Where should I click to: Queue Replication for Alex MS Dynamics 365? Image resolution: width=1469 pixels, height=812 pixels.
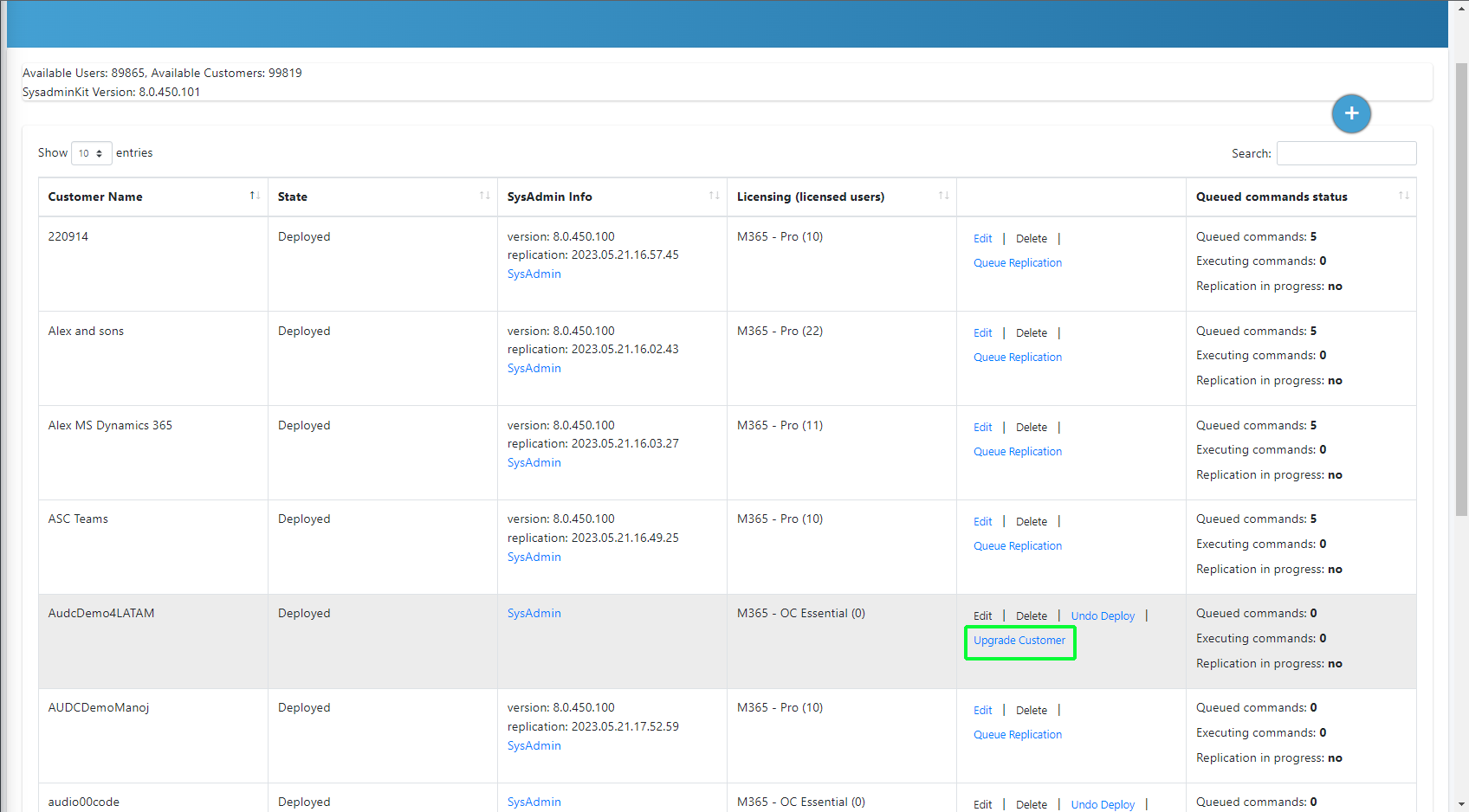1017,452
